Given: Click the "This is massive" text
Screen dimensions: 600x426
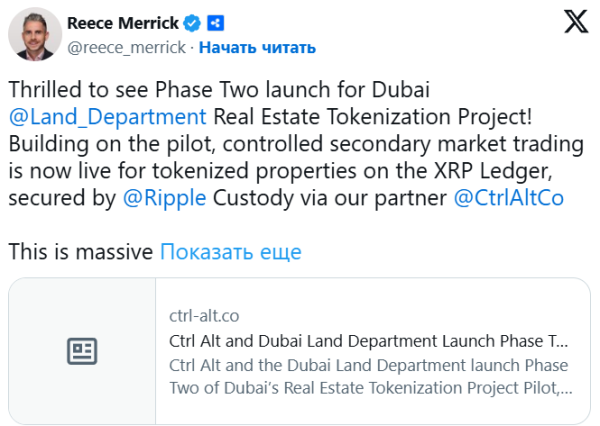Looking at the screenshot, I should [x=81, y=252].
